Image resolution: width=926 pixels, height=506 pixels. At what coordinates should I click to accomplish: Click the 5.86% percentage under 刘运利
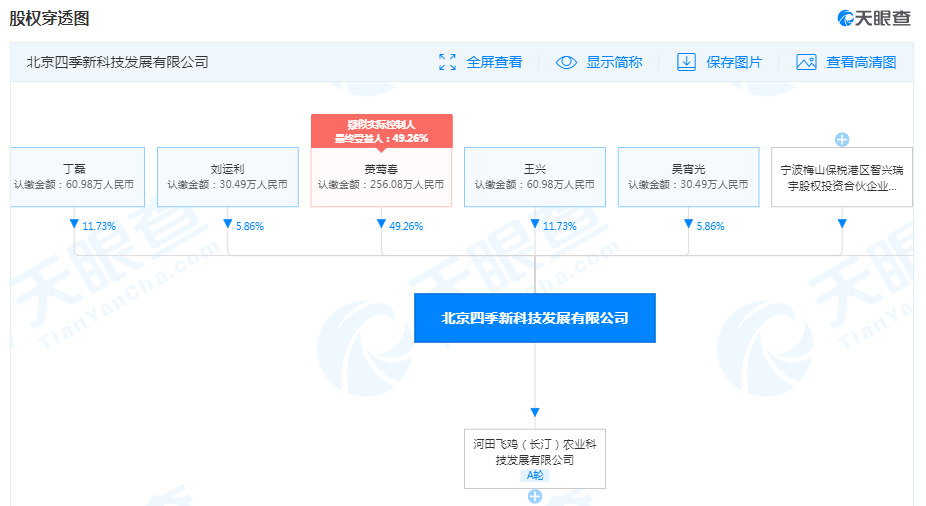click(250, 226)
